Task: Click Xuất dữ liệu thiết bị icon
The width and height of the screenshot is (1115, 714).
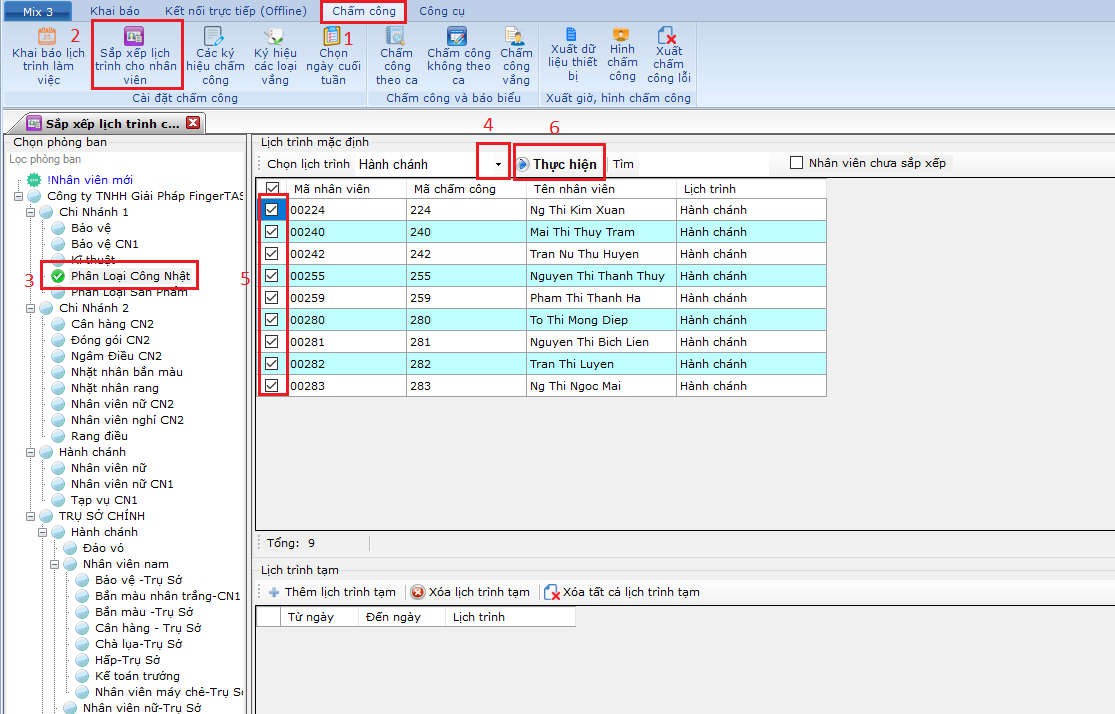Action: [x=572, y=35]
